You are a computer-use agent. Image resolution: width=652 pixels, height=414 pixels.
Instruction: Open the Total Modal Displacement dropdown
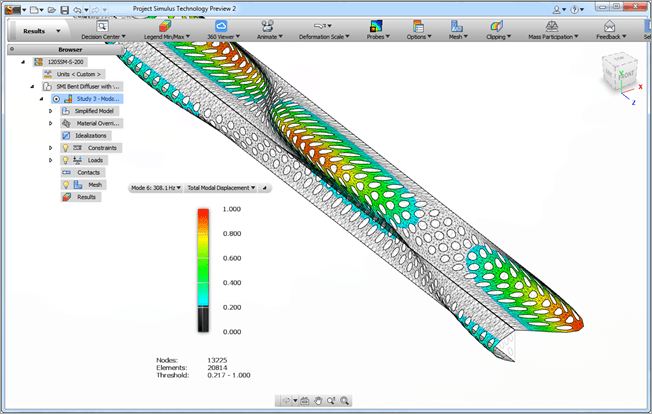pos(221,188)
